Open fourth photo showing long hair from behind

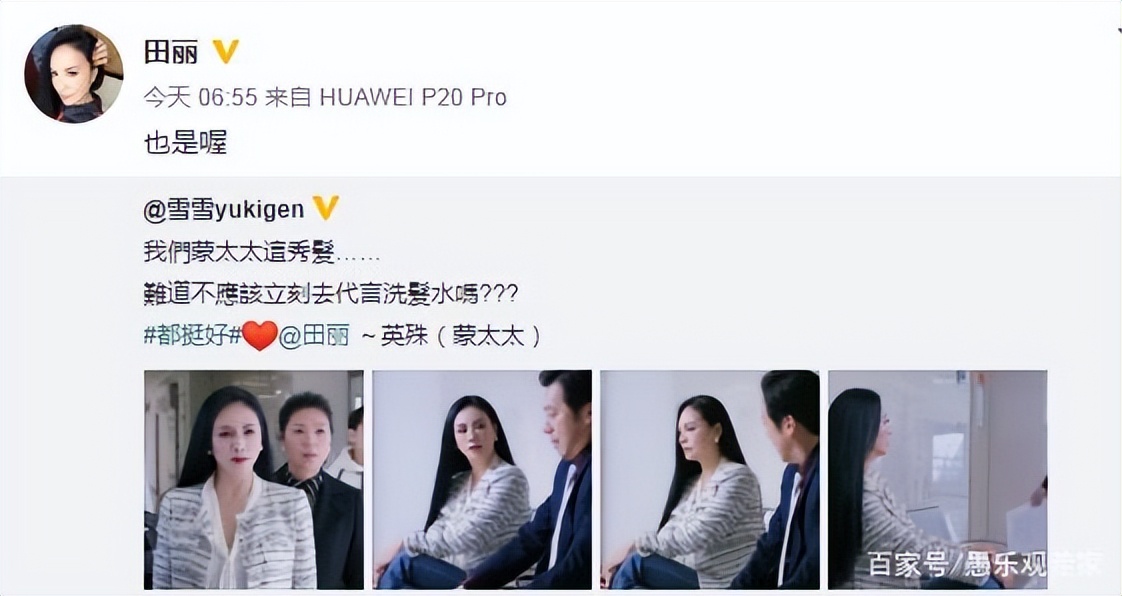click(937, 479)
